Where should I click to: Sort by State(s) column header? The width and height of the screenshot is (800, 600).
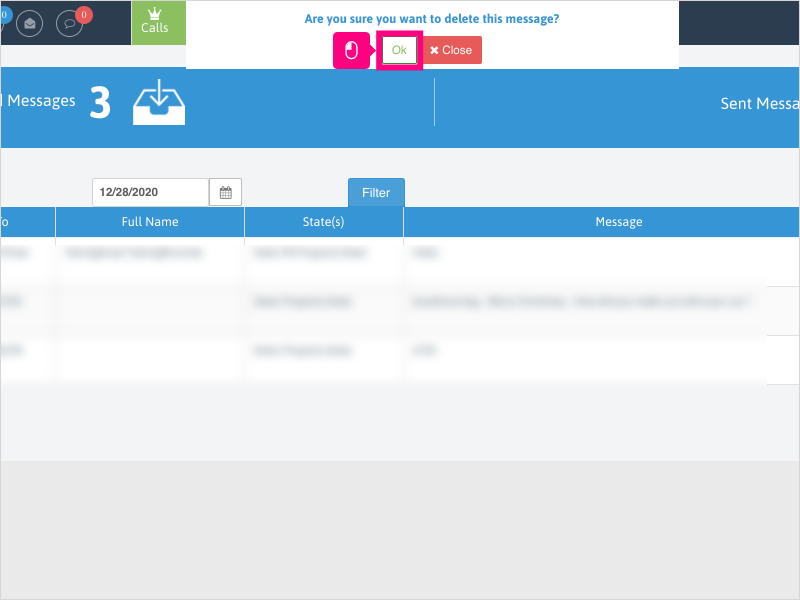coord(323,222)
